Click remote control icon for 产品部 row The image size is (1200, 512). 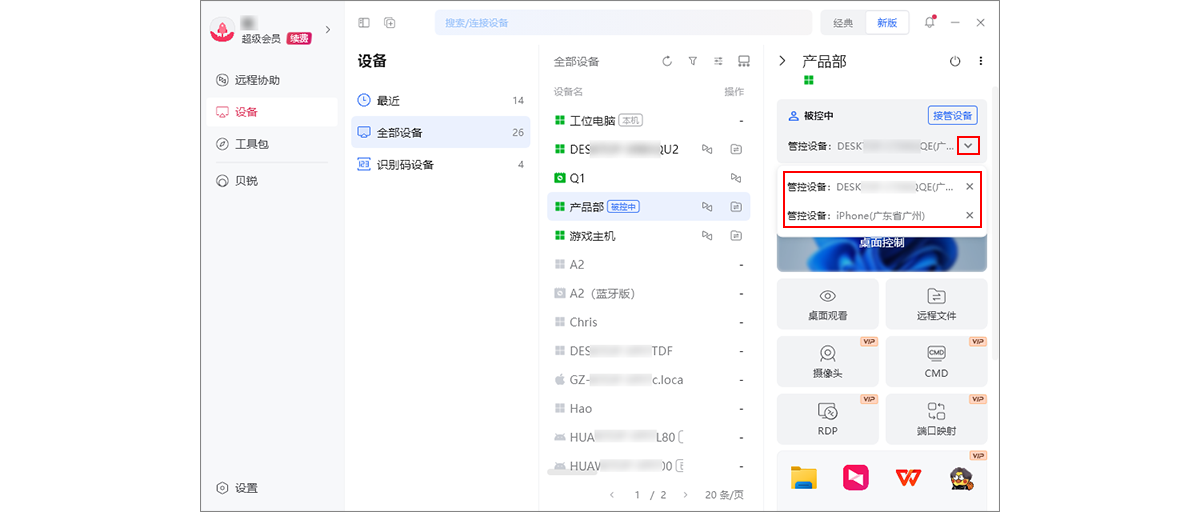[x=706, y=207]
